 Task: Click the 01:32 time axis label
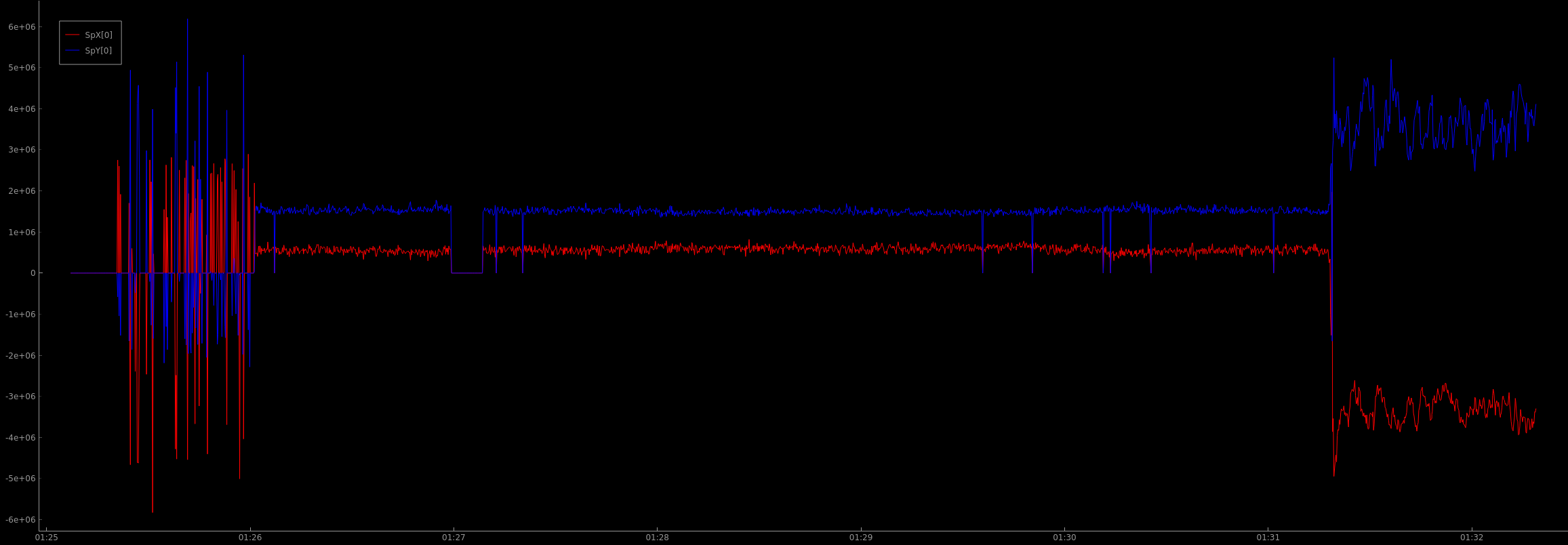coord(1472,538)
